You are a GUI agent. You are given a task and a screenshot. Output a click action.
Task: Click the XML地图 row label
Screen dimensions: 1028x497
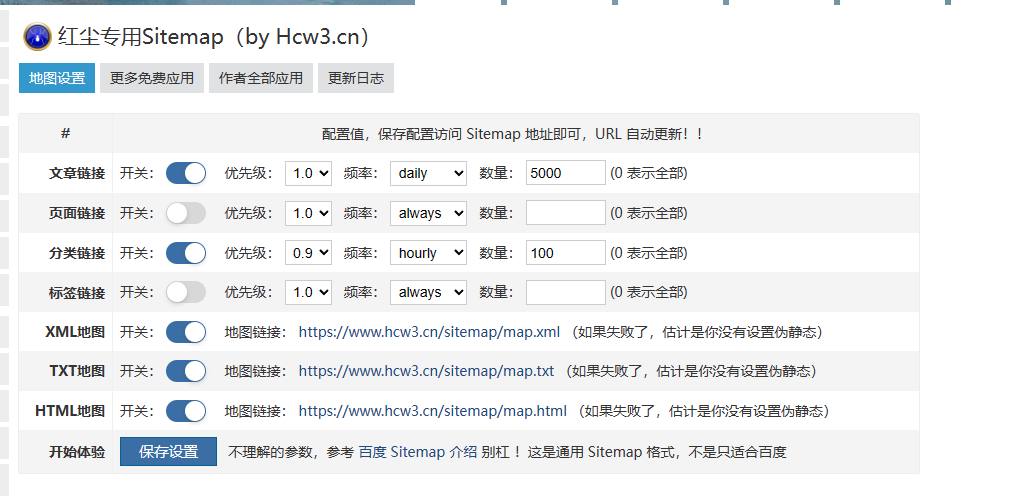click(75, 332)
